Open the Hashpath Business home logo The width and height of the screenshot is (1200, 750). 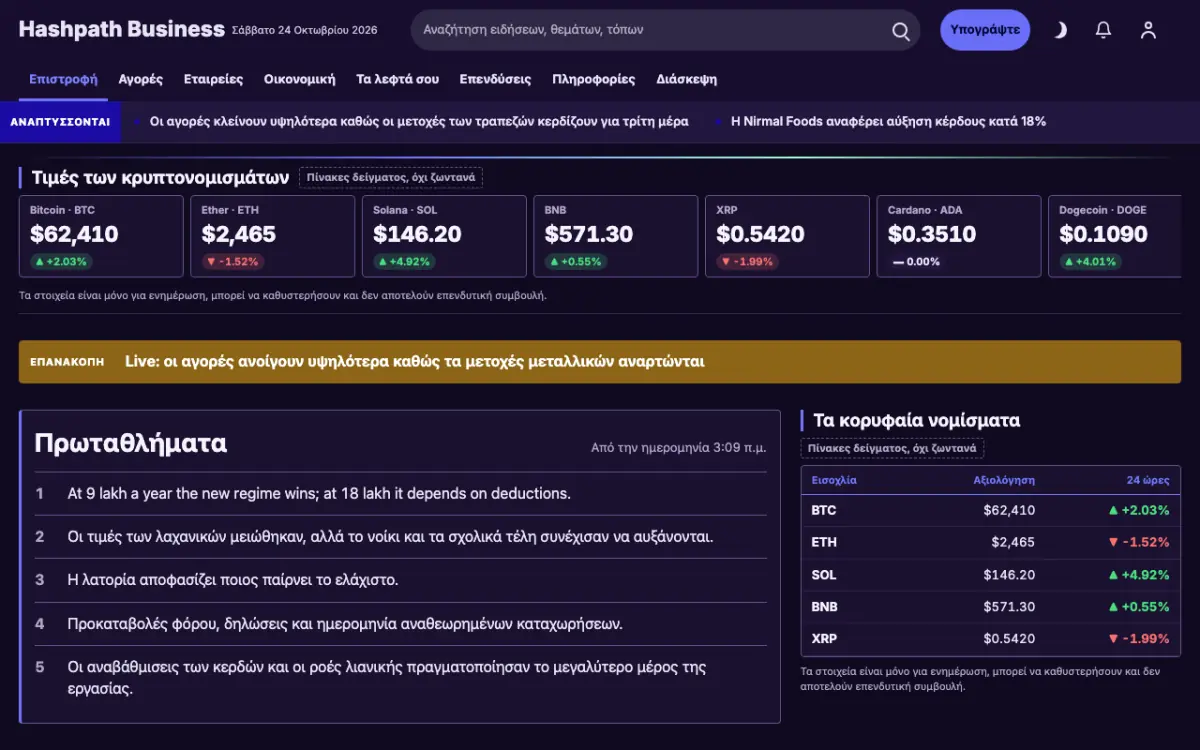[121, 29]
